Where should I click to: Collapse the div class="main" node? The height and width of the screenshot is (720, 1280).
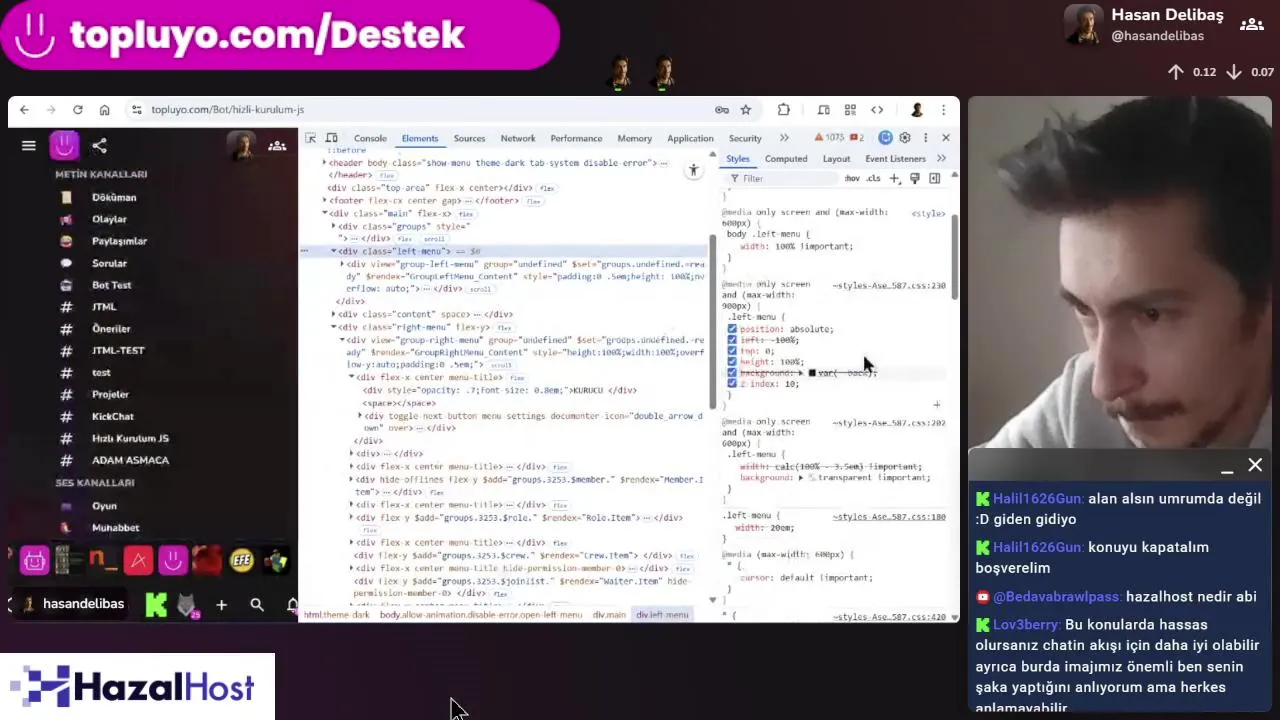(325, 213)
